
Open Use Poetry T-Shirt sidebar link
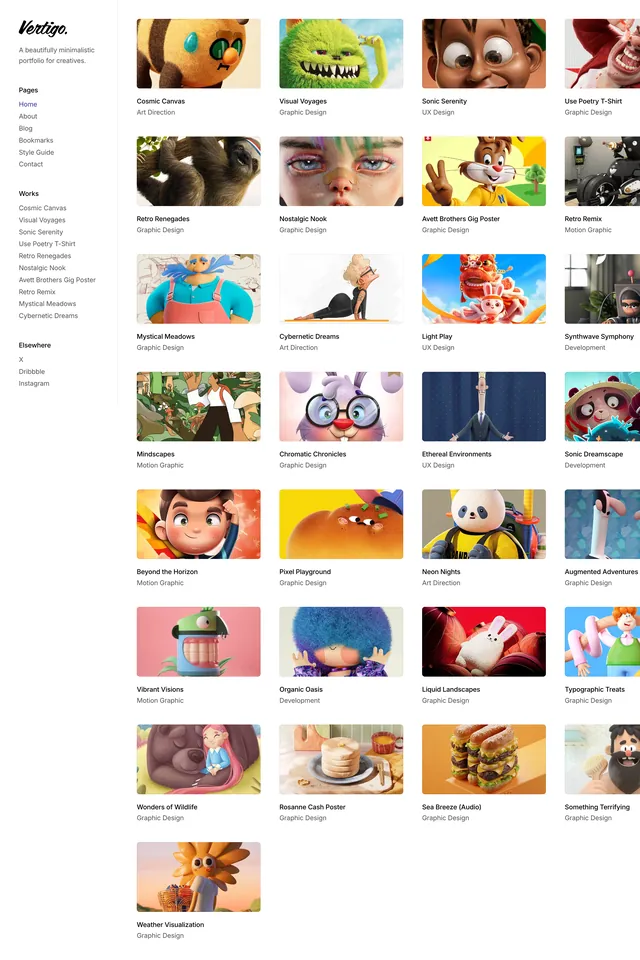coord(47,244)
